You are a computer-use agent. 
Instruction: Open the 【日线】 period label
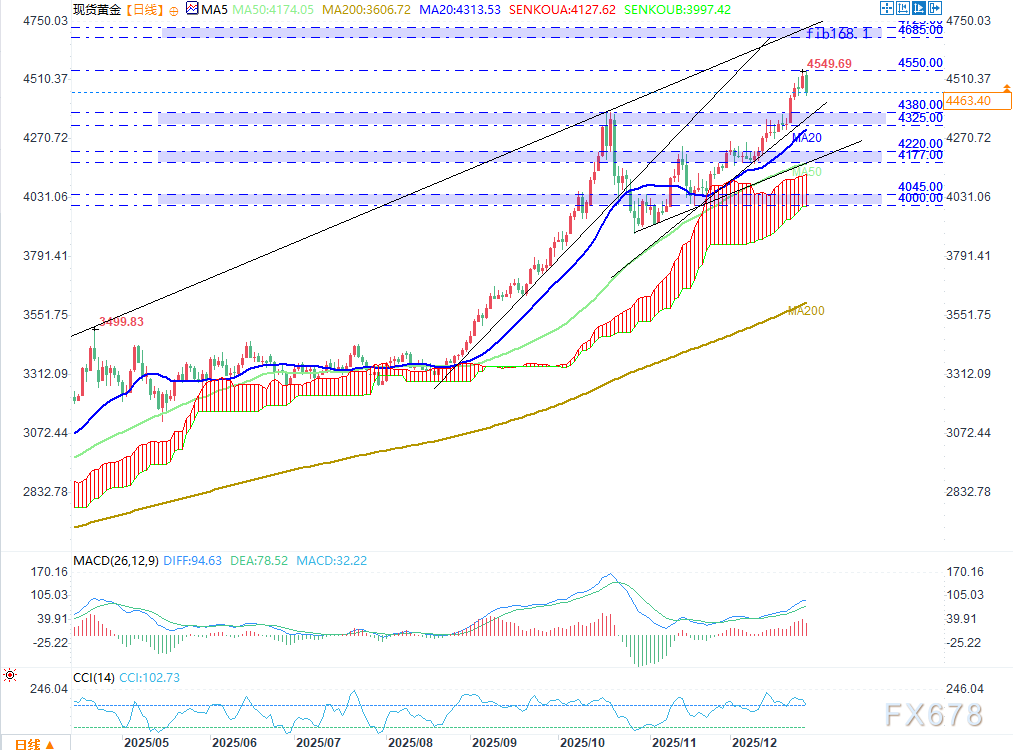tap(144, 10)
